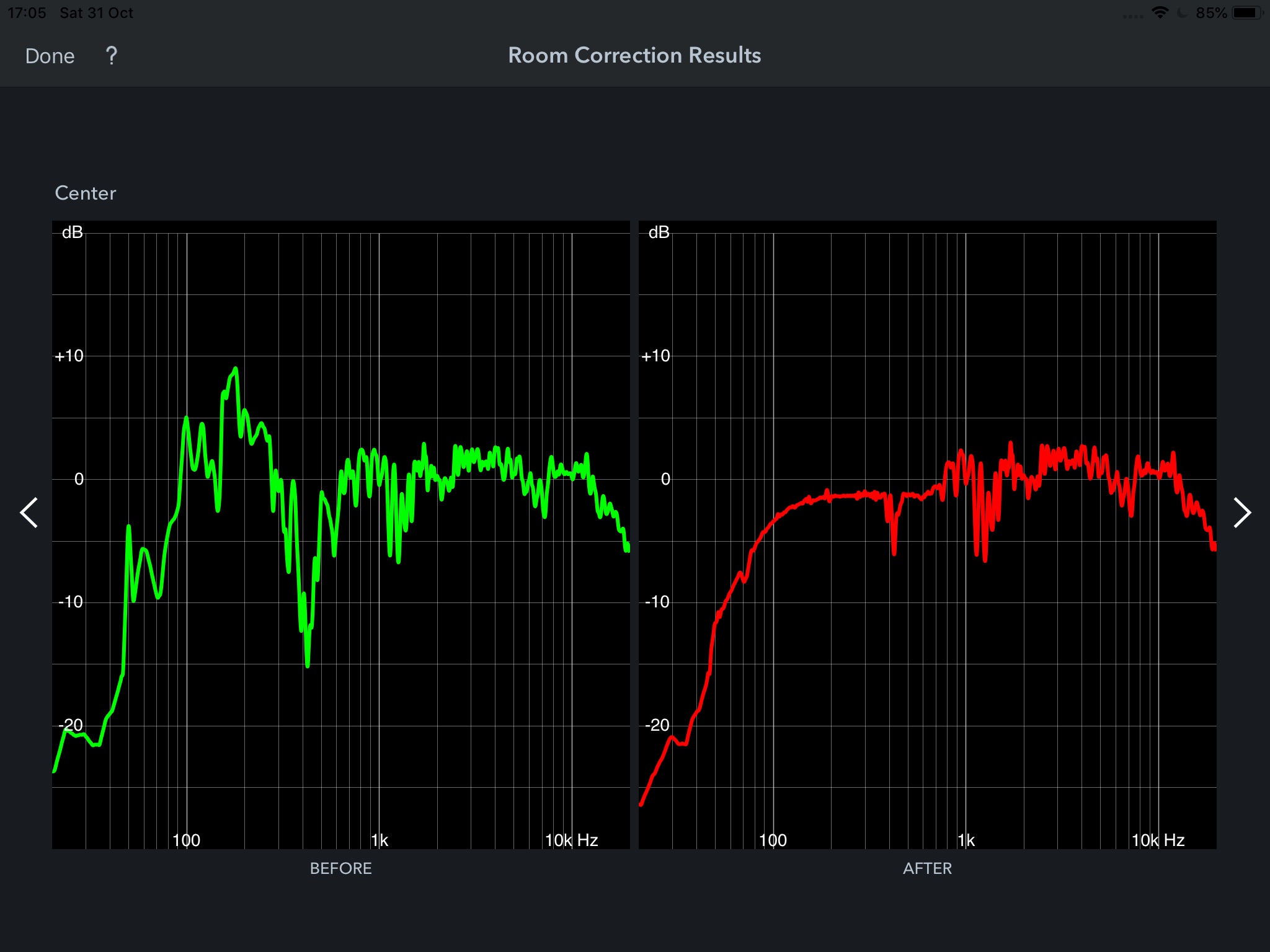The image size is (1270, 952).
Task: Tap the BEFORE caption label
Action: click(x=340, y=868)
